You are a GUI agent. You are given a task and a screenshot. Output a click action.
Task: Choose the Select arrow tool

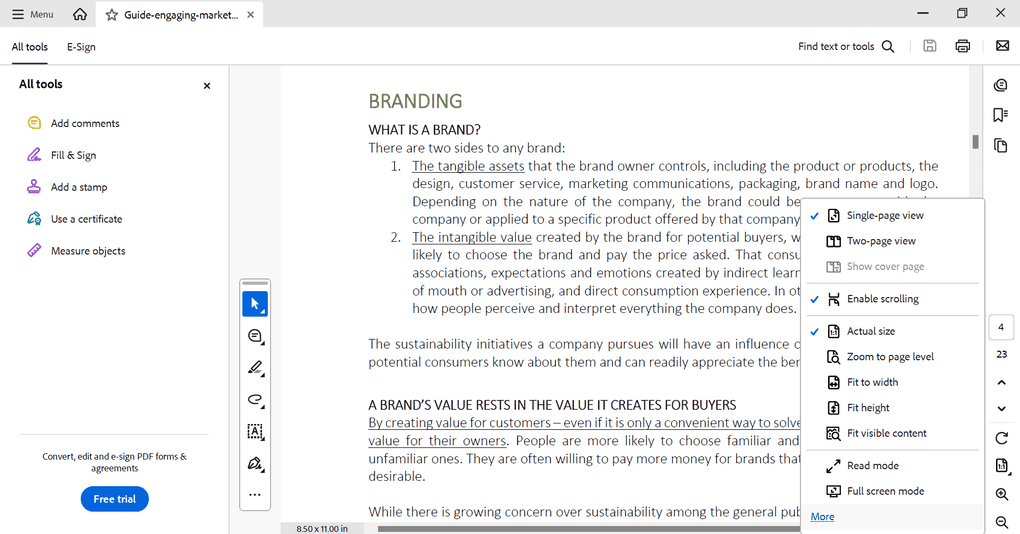point(255,304)
